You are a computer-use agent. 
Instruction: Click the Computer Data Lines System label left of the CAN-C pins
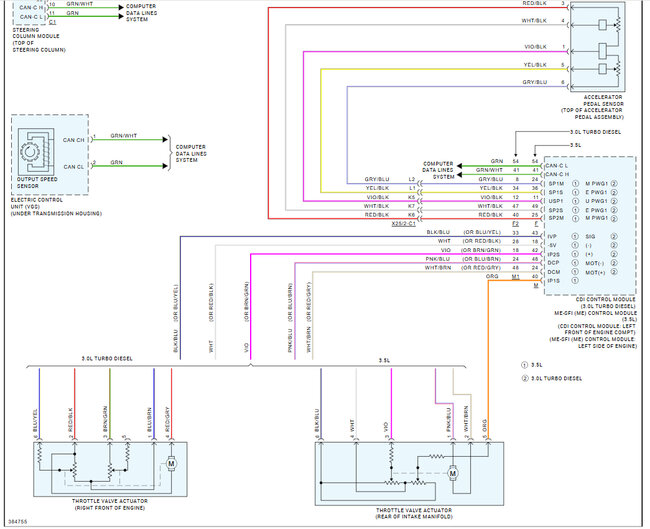point(438,170)
